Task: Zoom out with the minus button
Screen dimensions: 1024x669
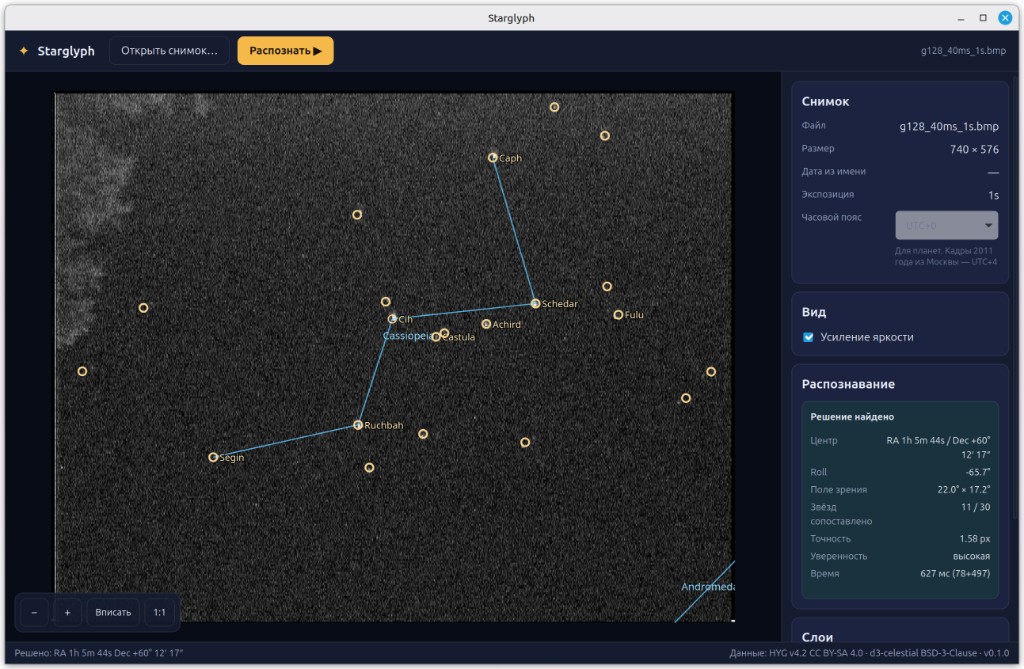Action: 35,612
